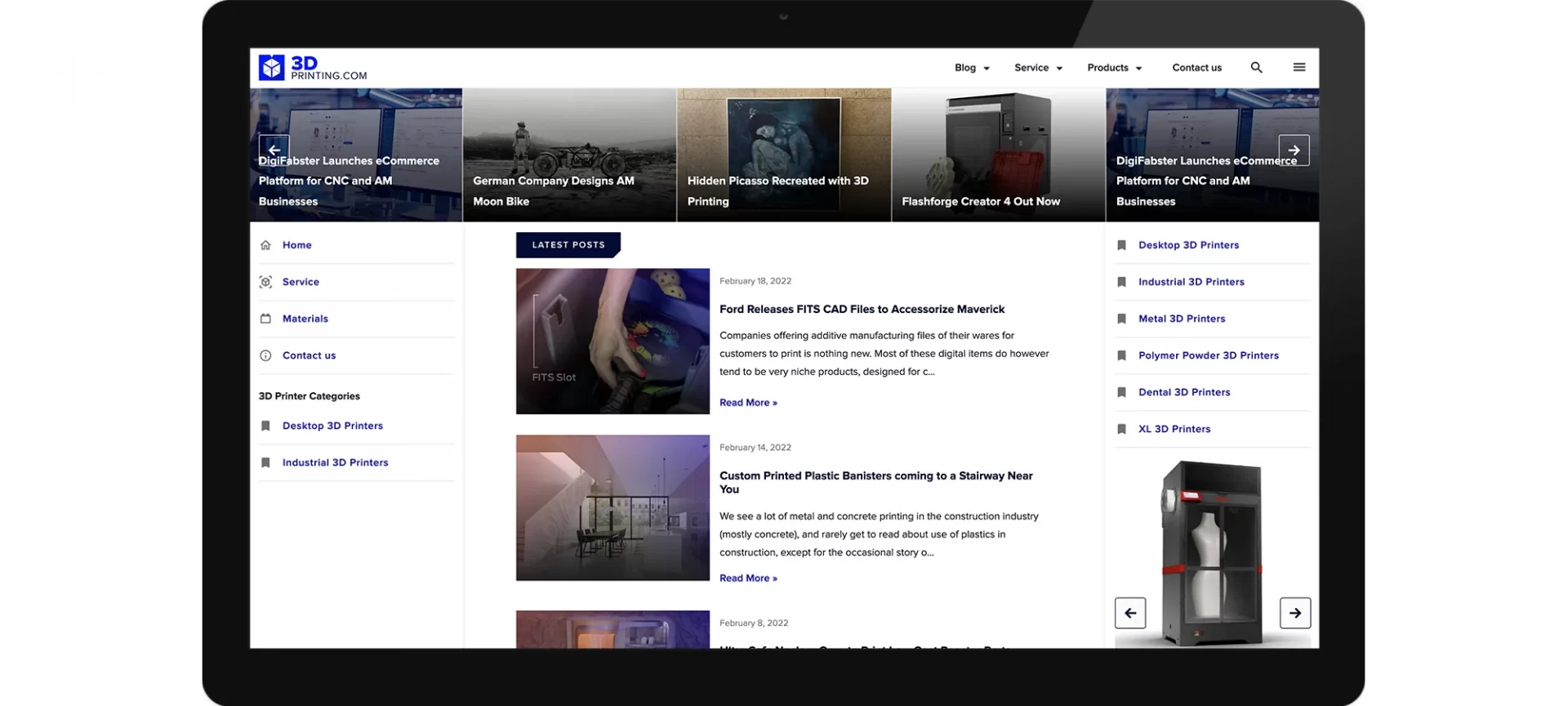This screenshot has height=706, width=1568.
Task: Open Industrial 3D Printers in left categories
Action: coord(335,462)
